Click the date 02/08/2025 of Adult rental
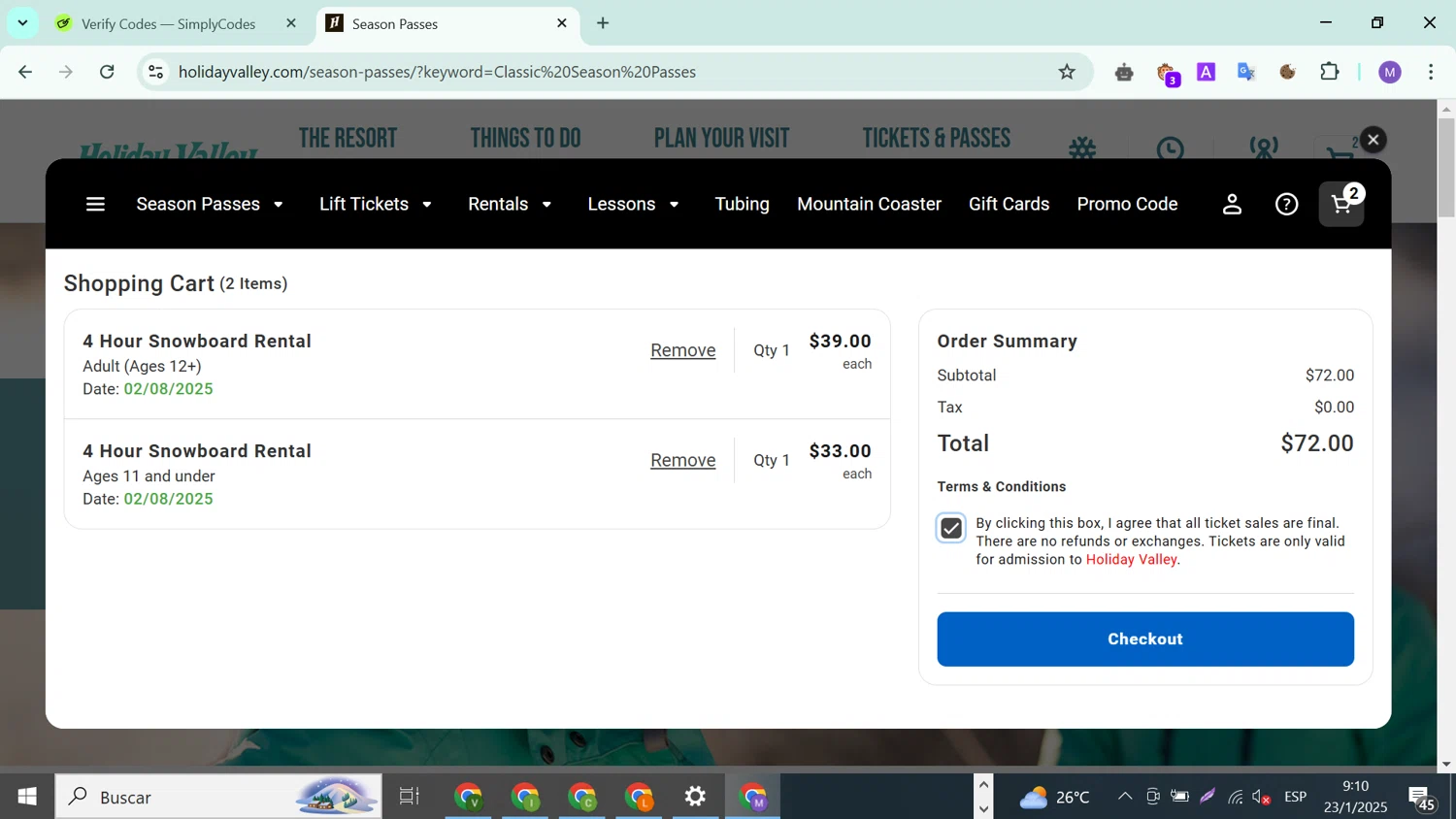The height and width of the screenshot is (819, 1456). click(168, 389)
